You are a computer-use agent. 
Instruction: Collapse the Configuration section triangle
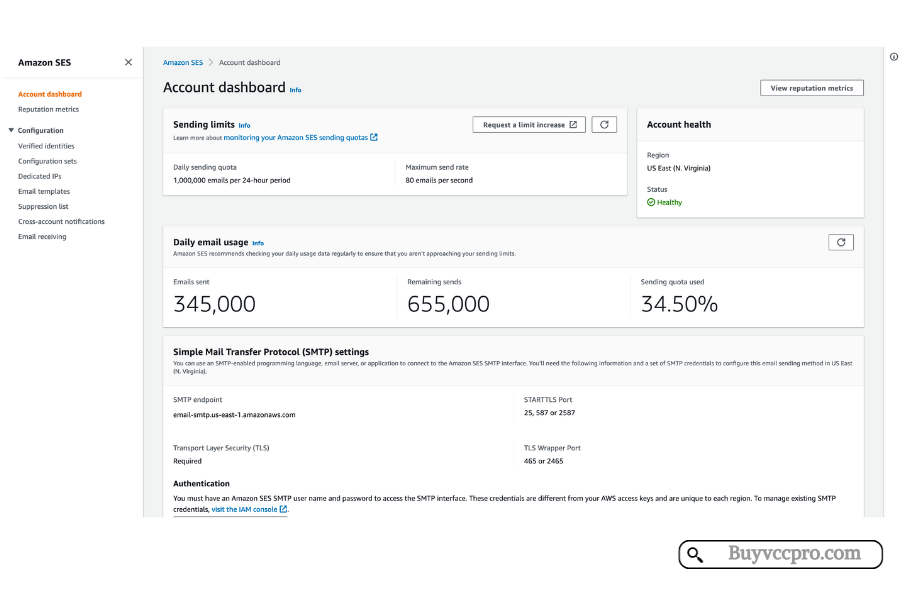11,130
